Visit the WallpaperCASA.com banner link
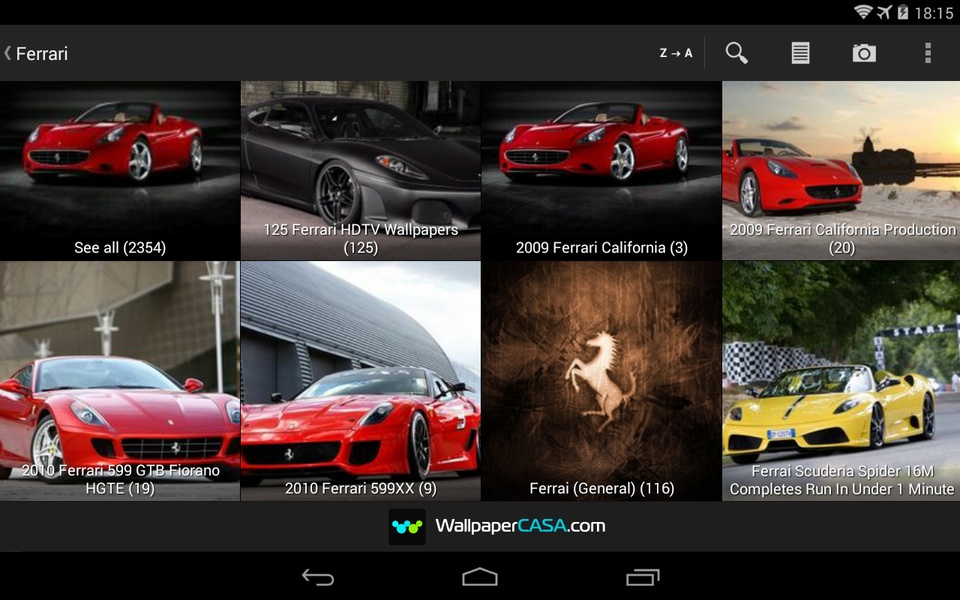This screenshot has width=960, height=600. 497,527
